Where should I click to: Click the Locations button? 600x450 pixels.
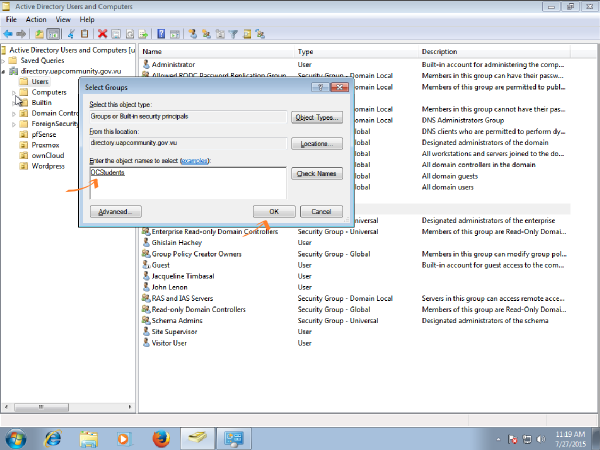[317, 144]
